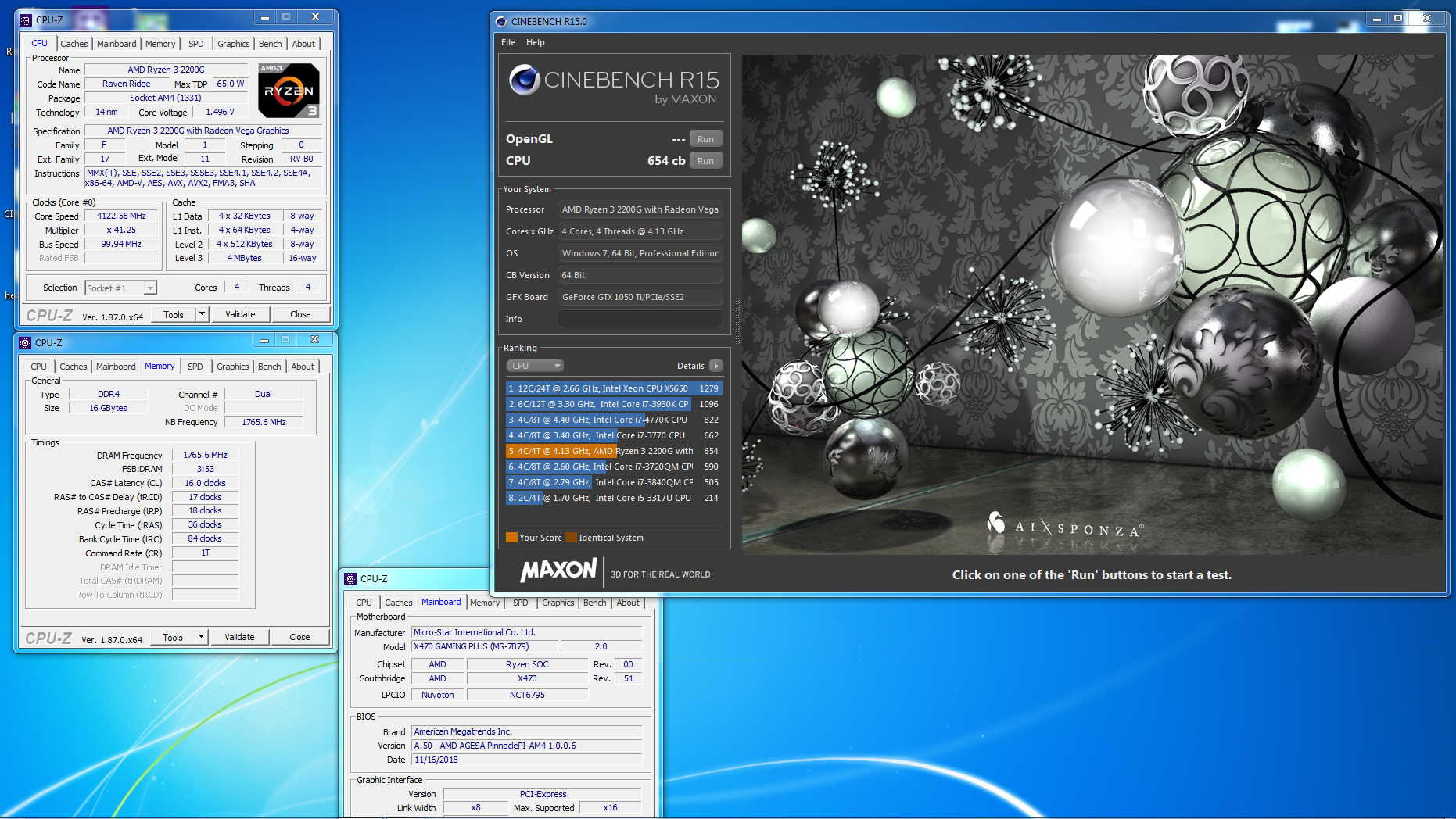Viewport: 1456px width, 819px height.
Task: Select the Core i7-3770 ranking entry
Action: [x=614, y=435]
